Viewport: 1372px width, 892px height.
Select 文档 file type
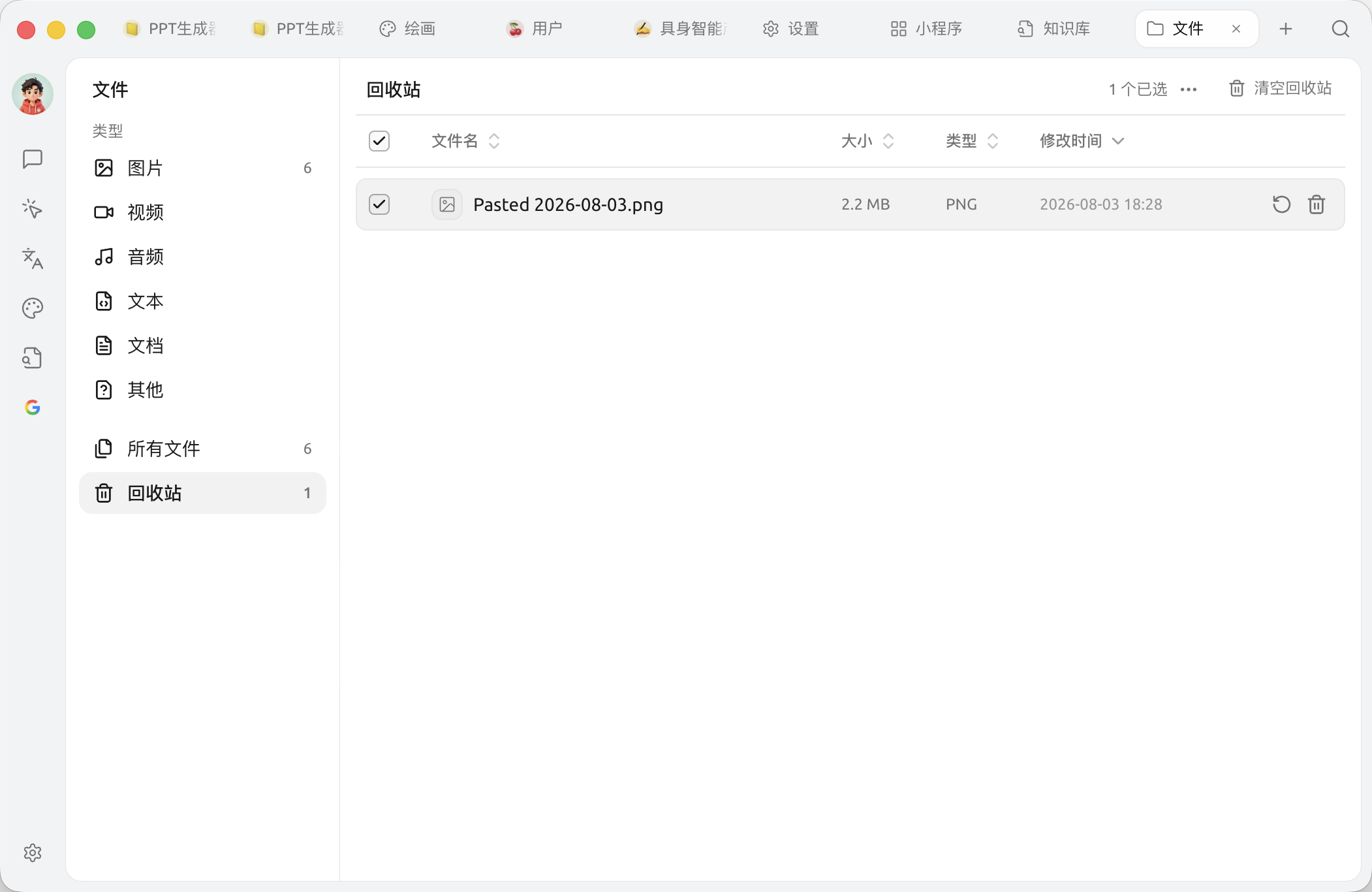[x=202, y=345]
